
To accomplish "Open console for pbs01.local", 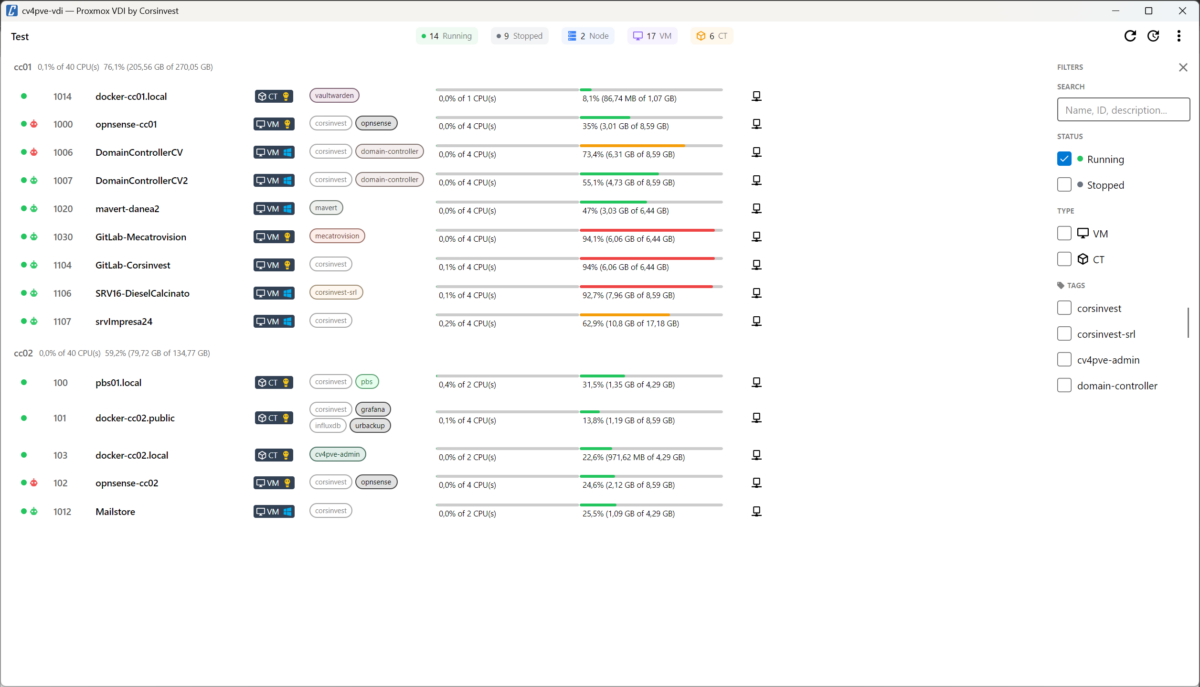I will pos(757,382).
